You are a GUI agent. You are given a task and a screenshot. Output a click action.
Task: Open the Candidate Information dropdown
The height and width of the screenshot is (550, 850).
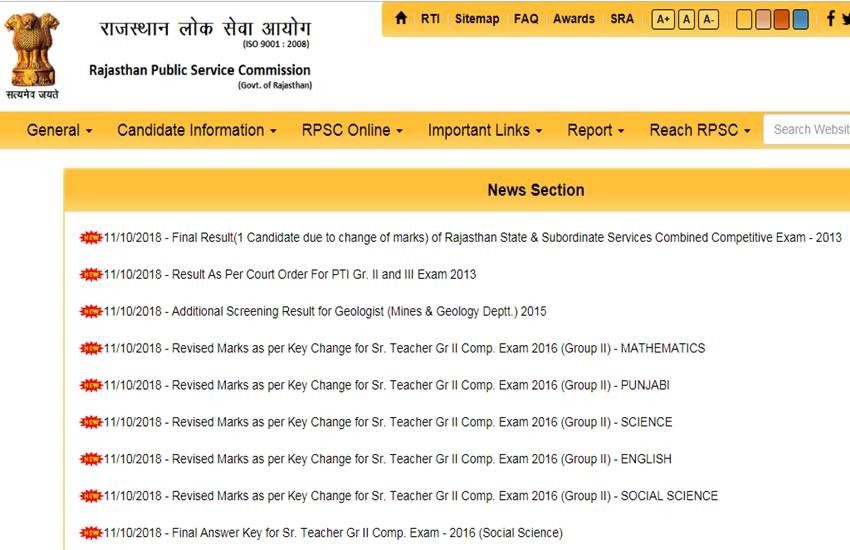click(197, 130)
